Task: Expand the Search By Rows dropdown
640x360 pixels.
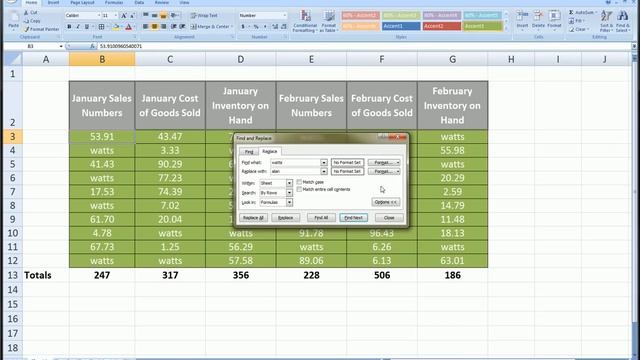Action: (x=289, y=193)
